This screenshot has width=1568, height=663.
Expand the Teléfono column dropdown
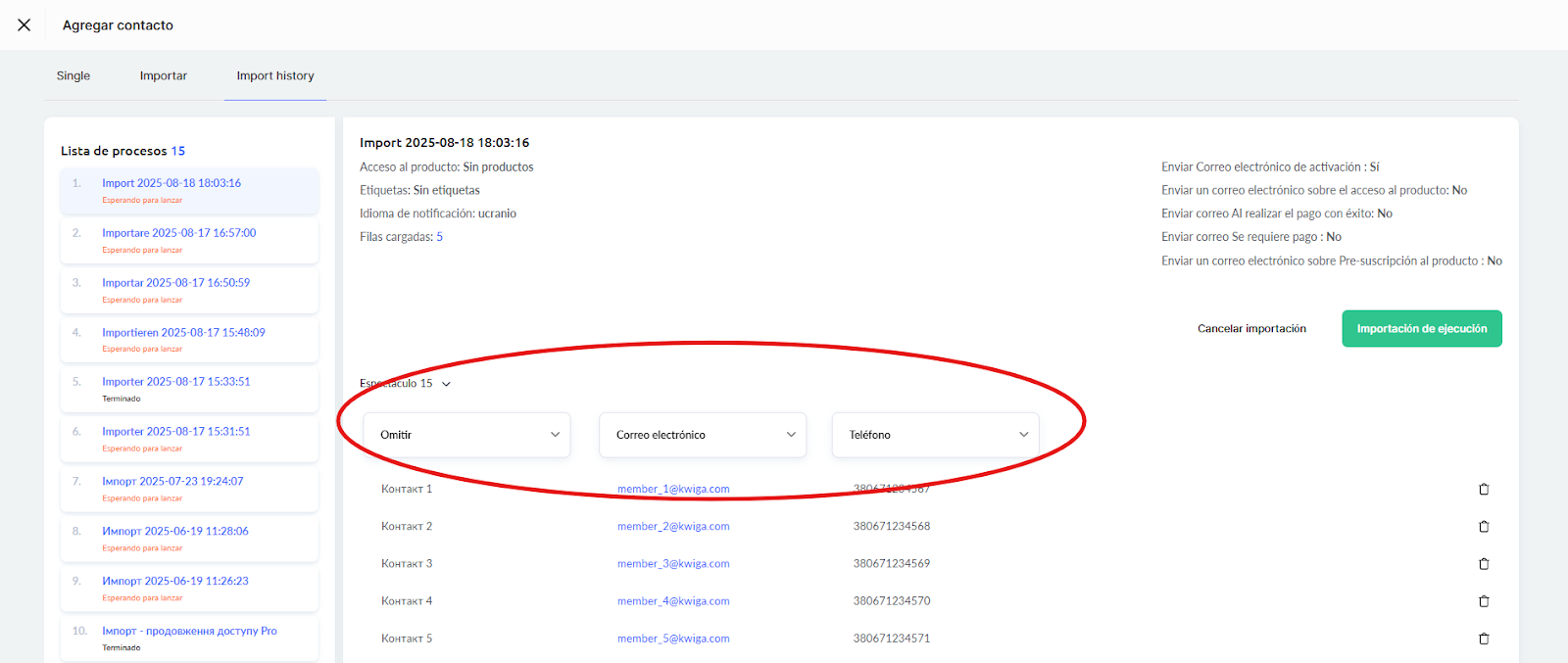(x=935, y=435)
